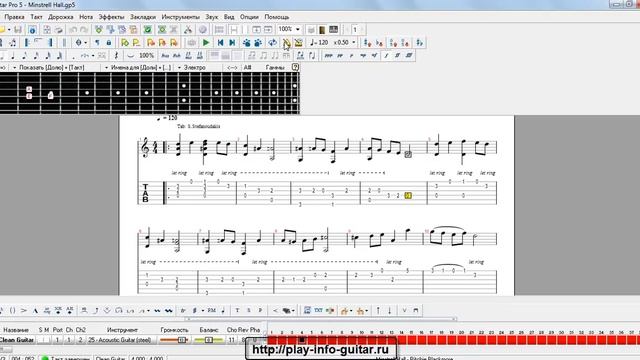Toggle the count-in icon next to metronome

(298, 42)
